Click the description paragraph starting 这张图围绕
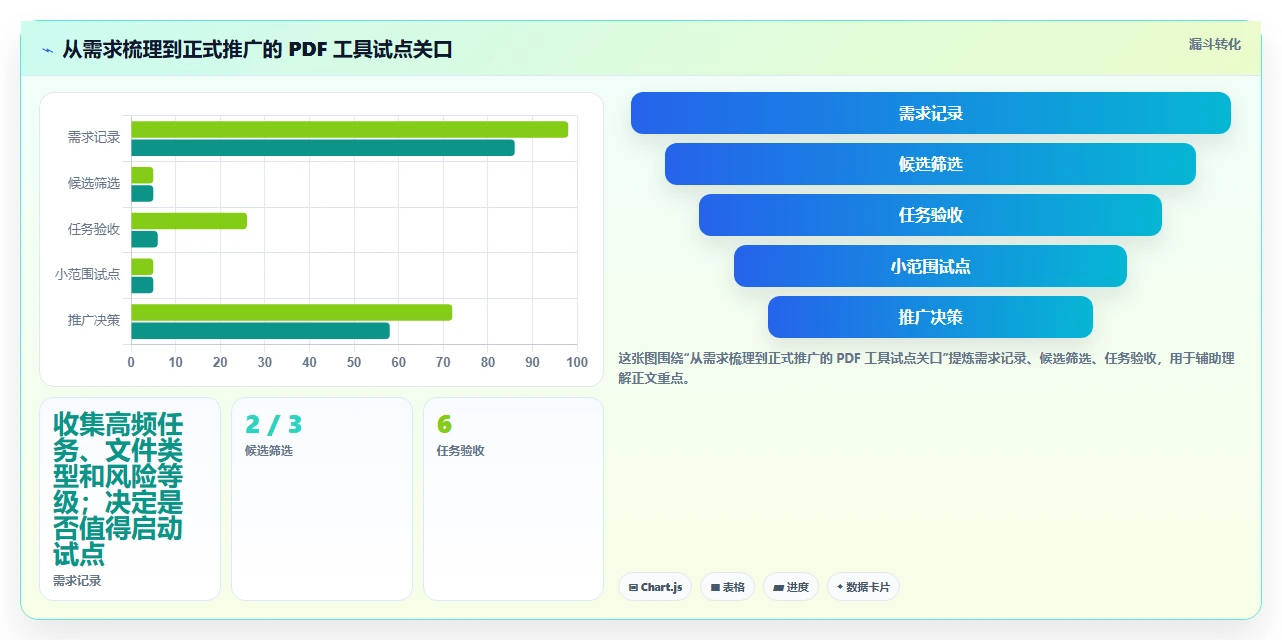The width and height of the screenshot is (1282, 640). 927,368
